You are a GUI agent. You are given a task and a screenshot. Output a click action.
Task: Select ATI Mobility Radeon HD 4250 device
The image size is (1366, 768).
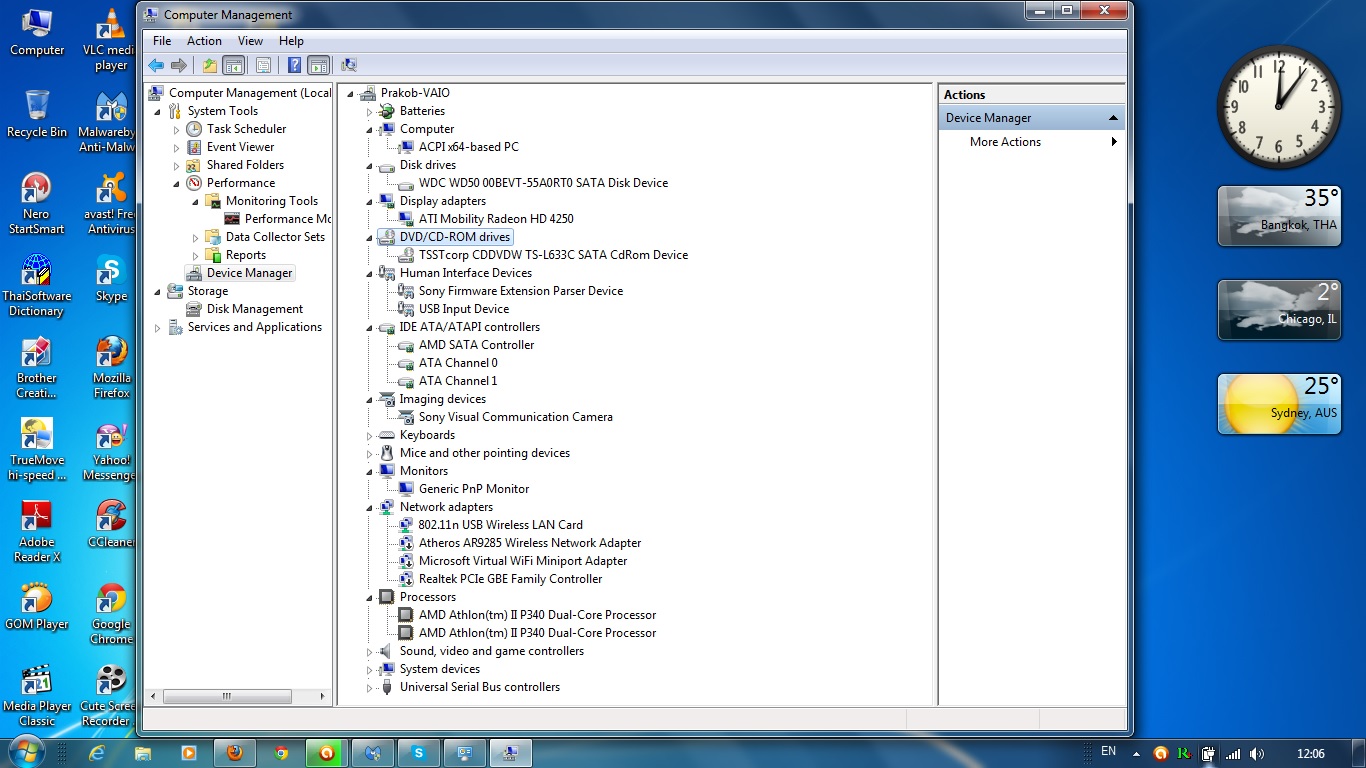click(496, 219)
